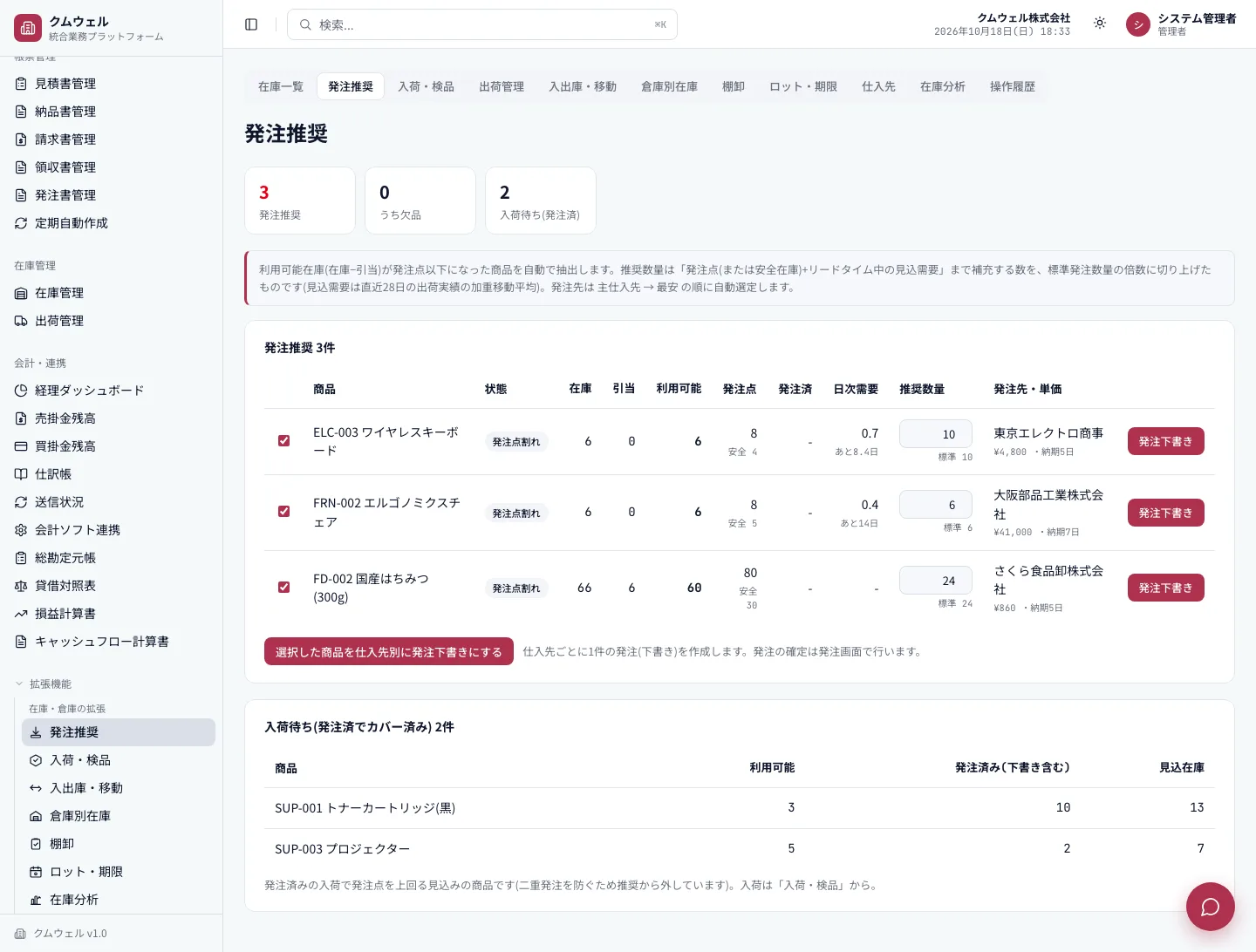Click 発注下書き for 東京エレクトロ商事
The width and height of the screenshot is (1256, 952).
[1165, 441]
